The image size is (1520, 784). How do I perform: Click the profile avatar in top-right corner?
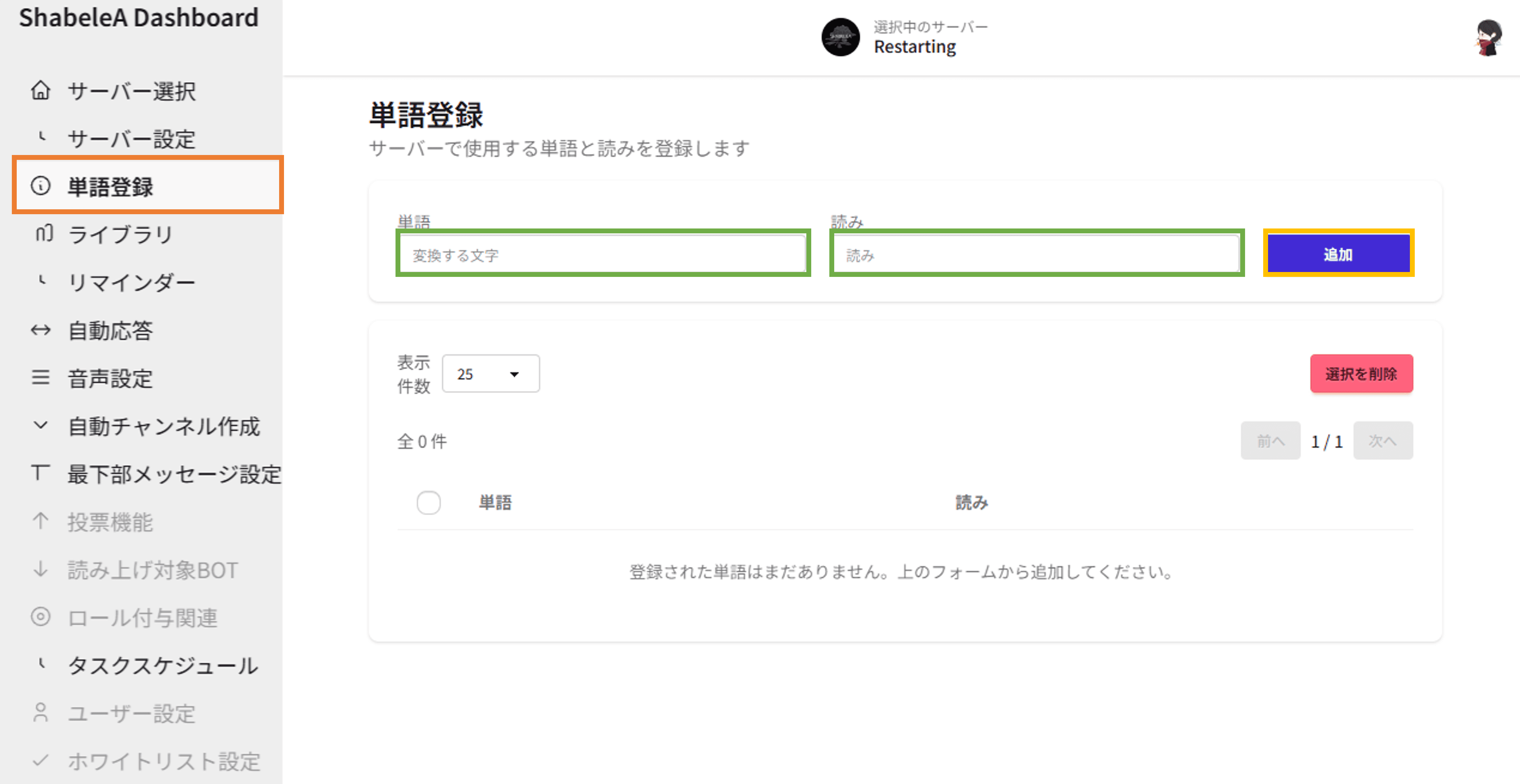point(1488,38)
